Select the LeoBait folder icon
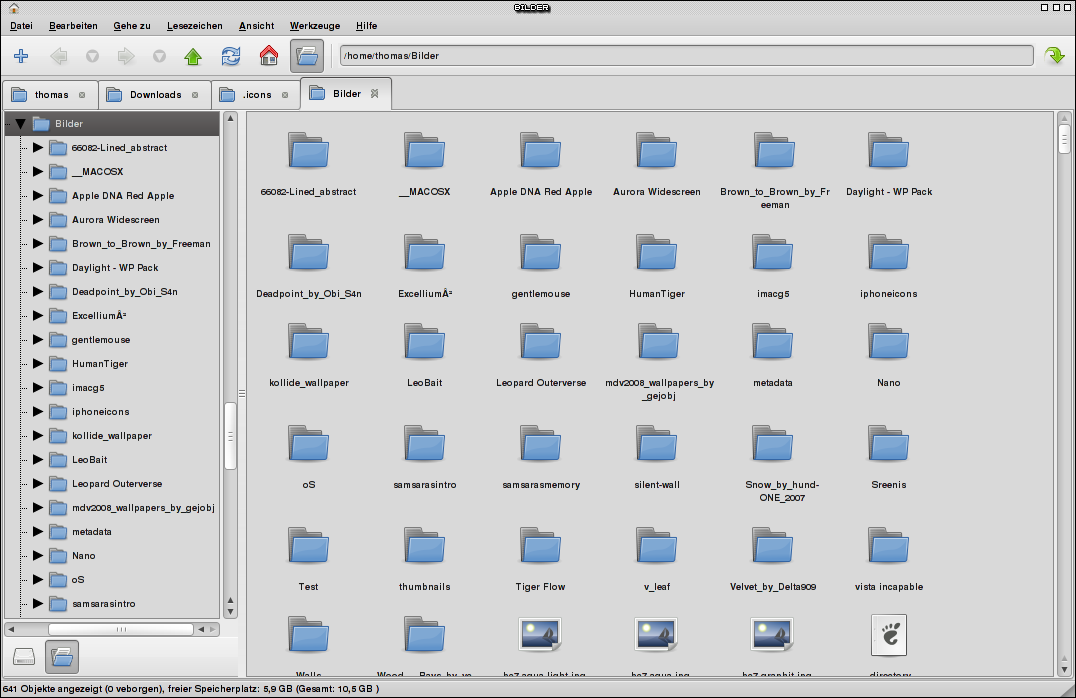 point(424,342)
